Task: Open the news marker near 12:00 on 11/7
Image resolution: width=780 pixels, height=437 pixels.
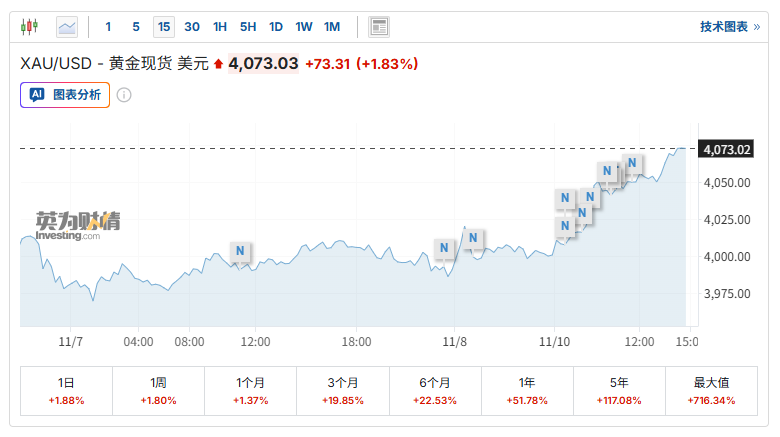Action: [x=240, y=250]
